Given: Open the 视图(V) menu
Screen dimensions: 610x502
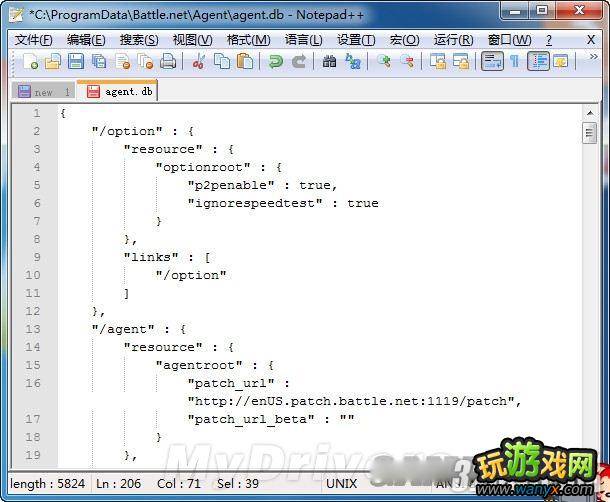Looking at the screenshot, I should [x=192, y=40].
